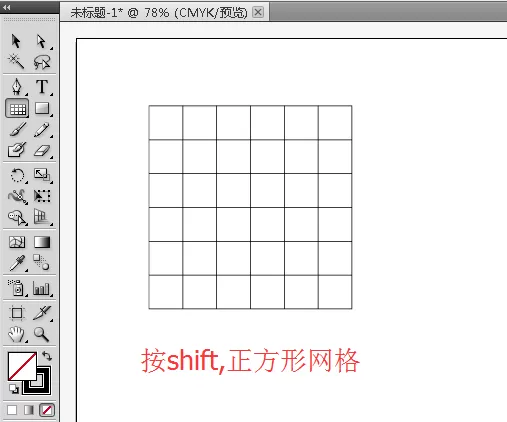The height and width of the screenshot is (422, 507).
Task: Set paint mode to None
Action: pyautogui.click(x=47, y=410)
